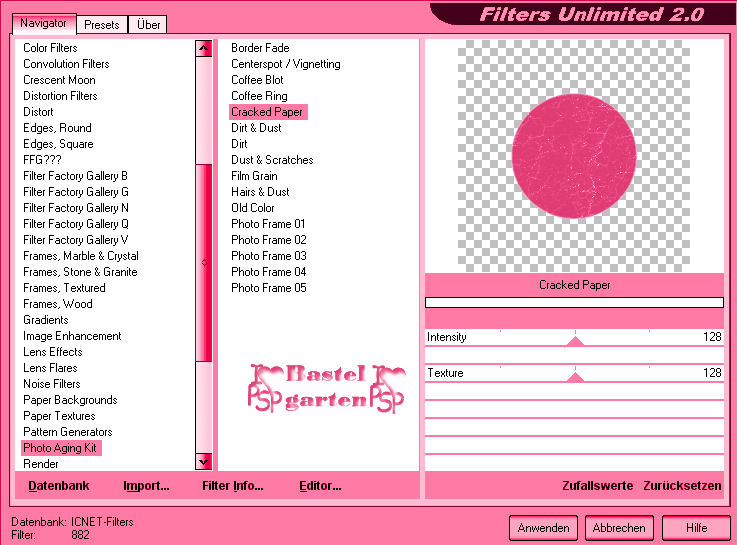The height and width of the screenshot is (545, 737).
Task: Reset settings with Zurücksetzen
Action: point(682,486)
